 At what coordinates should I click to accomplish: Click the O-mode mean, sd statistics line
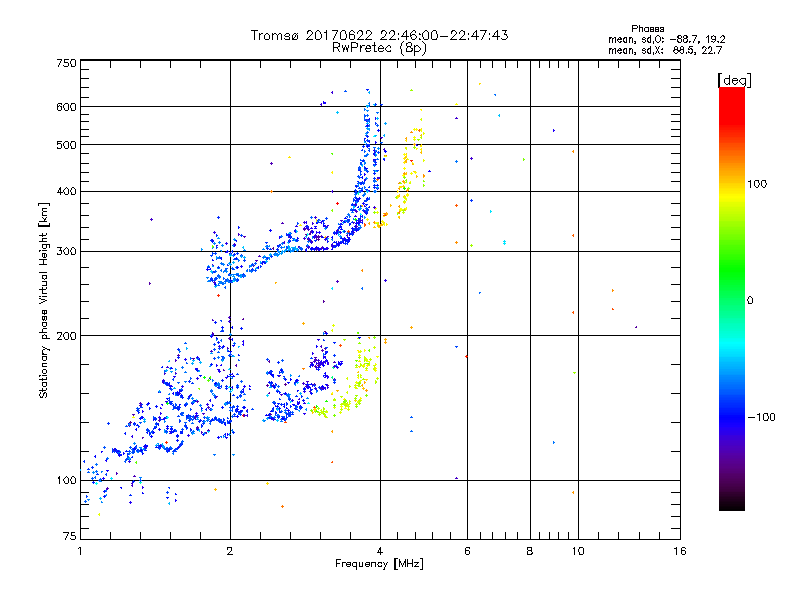(658, 39)
